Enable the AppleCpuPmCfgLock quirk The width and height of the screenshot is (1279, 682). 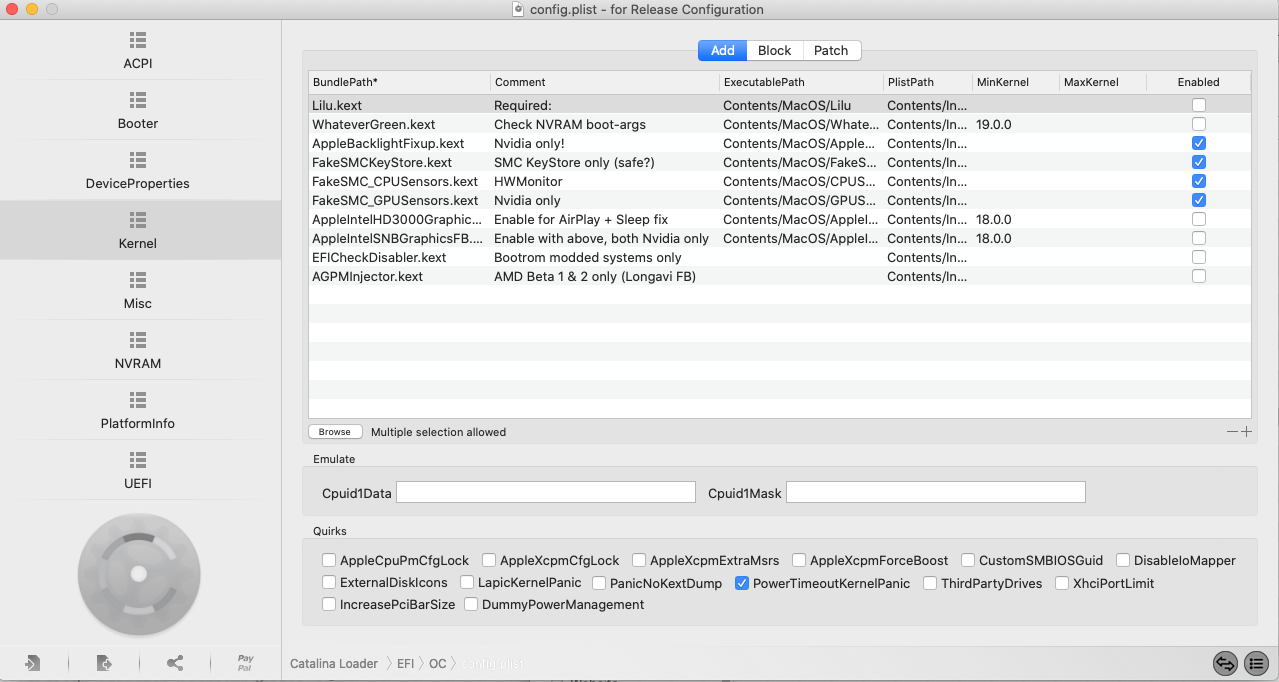329,560
